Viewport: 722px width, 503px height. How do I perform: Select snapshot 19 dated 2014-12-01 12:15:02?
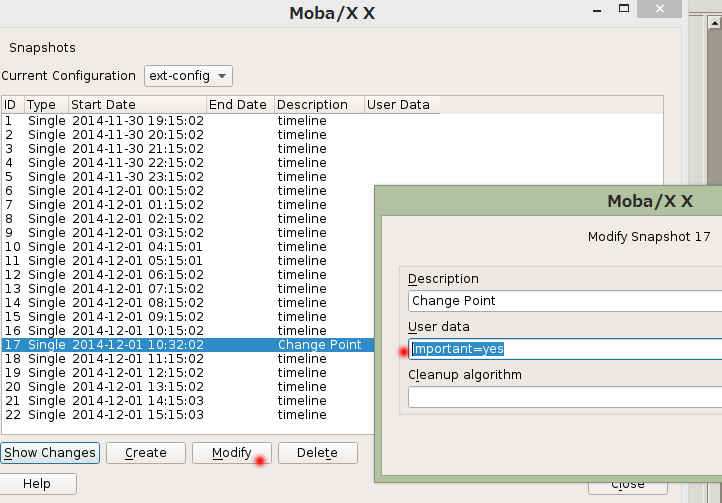pyautogui.click(x=188, y=372)
